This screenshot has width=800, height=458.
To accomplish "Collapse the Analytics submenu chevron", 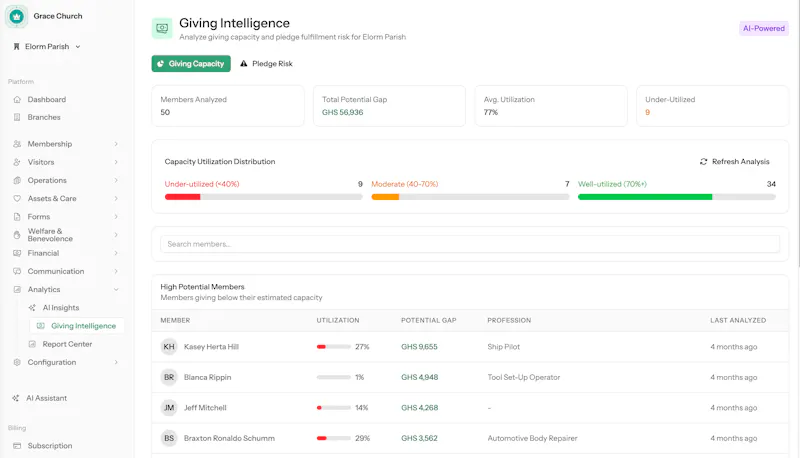I will tap(116, 289).
